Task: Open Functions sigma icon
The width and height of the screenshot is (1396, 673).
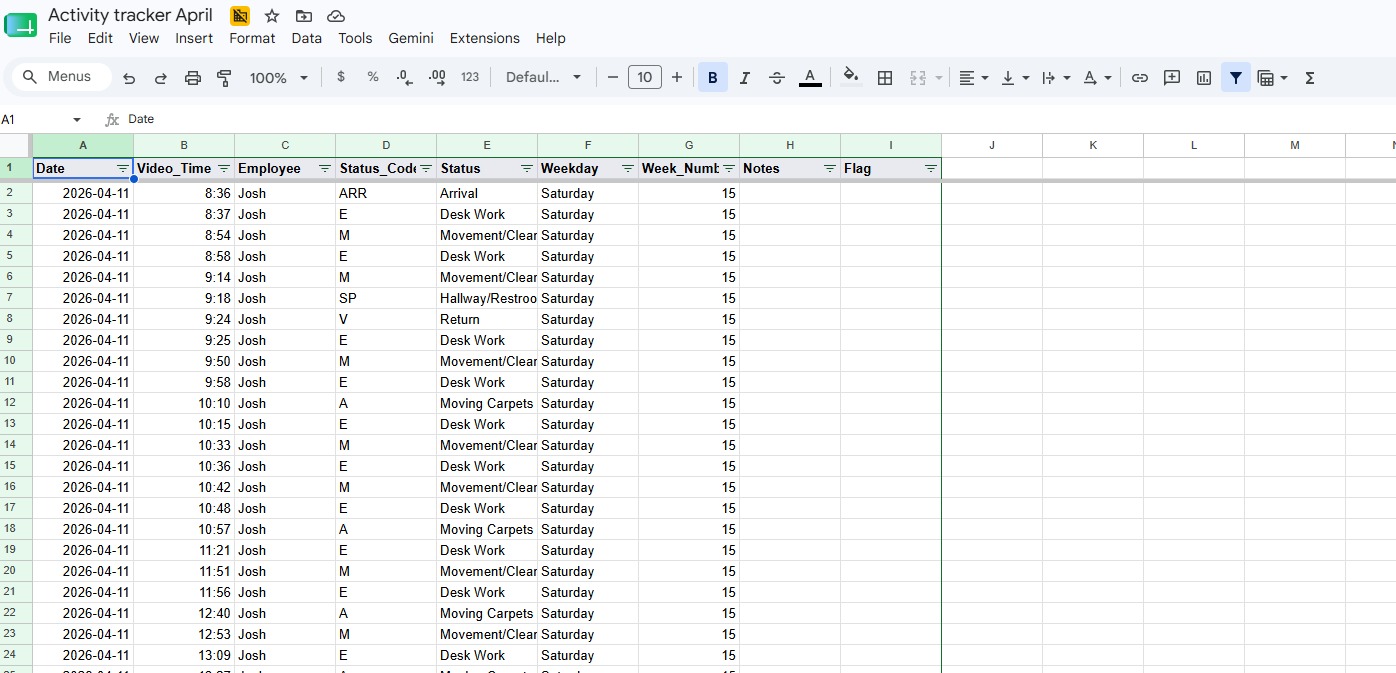Action: (x=1310, y=77)
